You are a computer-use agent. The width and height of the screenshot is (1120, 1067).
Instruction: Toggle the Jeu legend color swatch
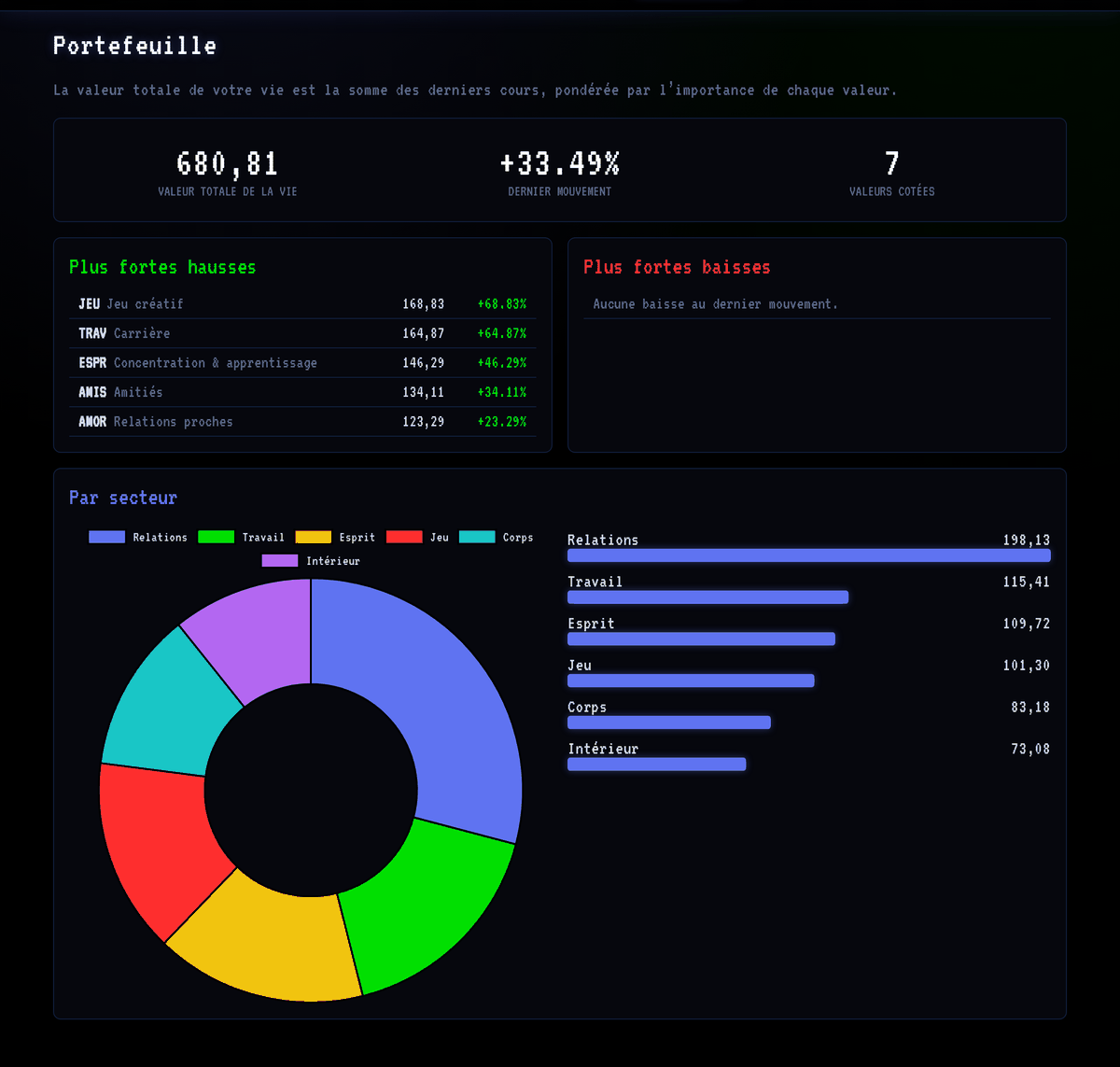[x=404, y=537]
